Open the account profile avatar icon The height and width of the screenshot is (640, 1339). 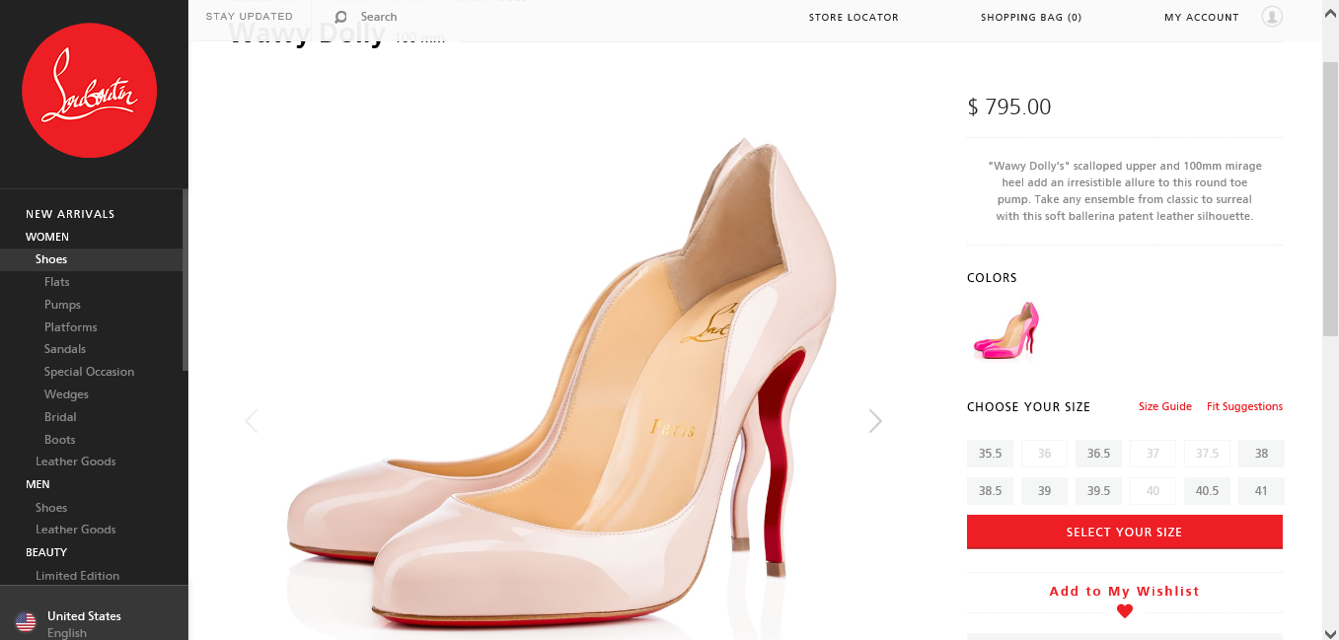pos(1271,17)
